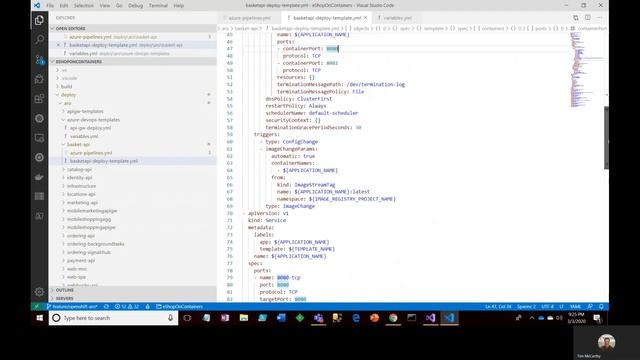640x360 pixels.
Task: Collapse the ESHOPONCONTAINERS section
Action: pyautogui.click(x=133, y=62)
